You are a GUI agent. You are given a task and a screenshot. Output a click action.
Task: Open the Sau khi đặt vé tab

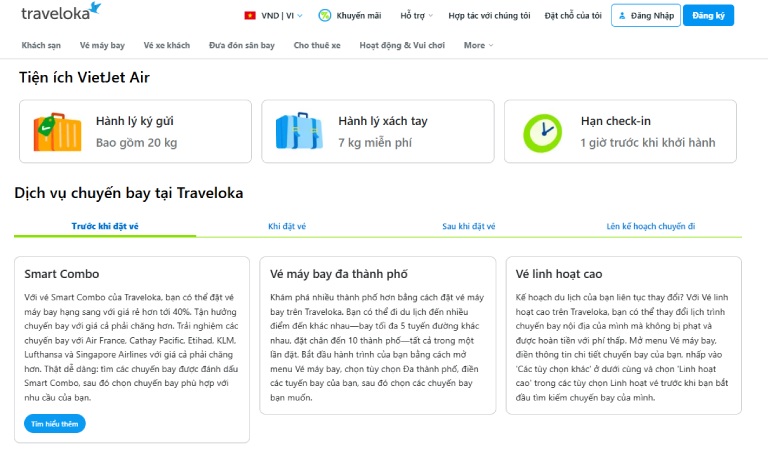point(469,226)
